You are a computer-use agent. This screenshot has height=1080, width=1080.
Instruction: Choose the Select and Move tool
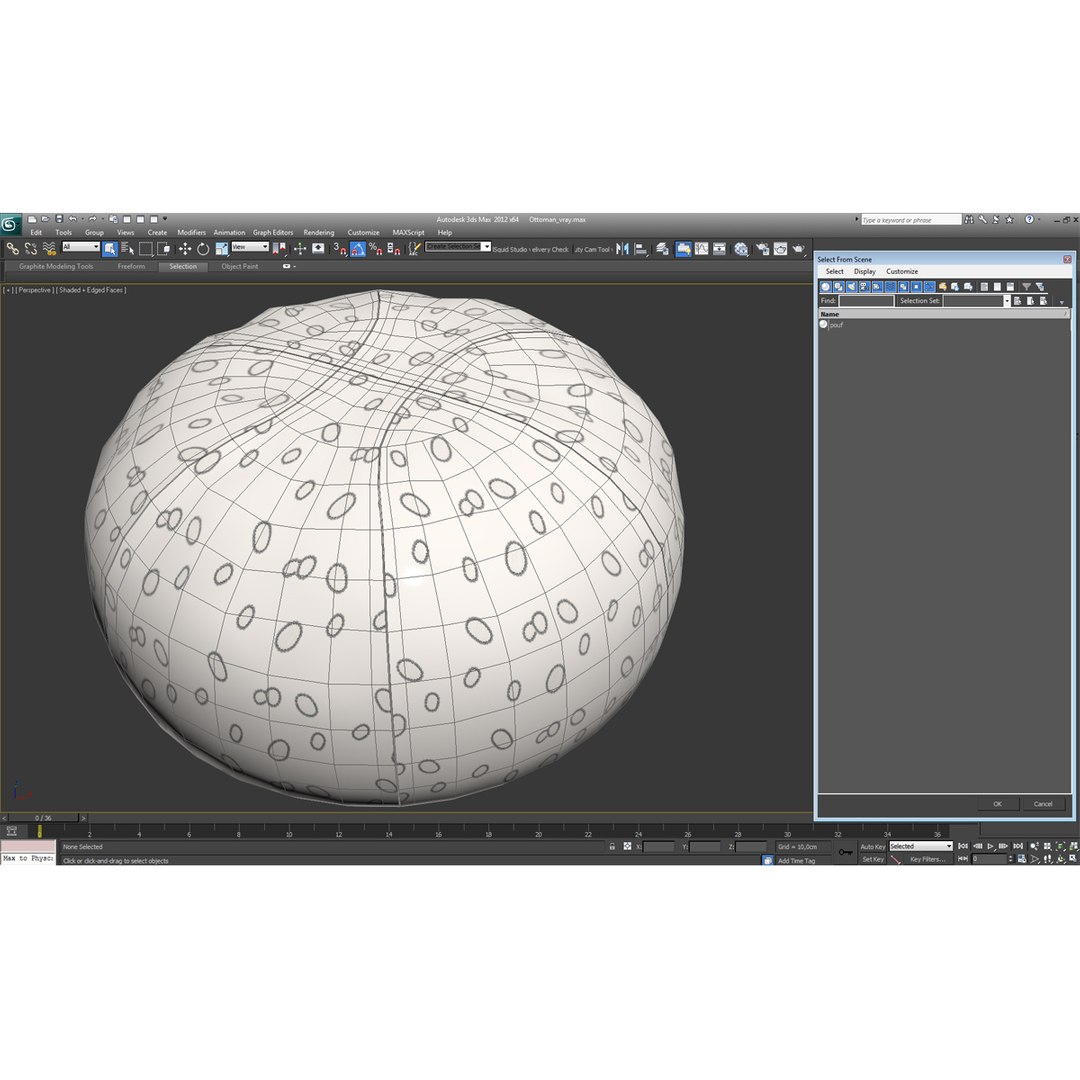pos(185,249)
